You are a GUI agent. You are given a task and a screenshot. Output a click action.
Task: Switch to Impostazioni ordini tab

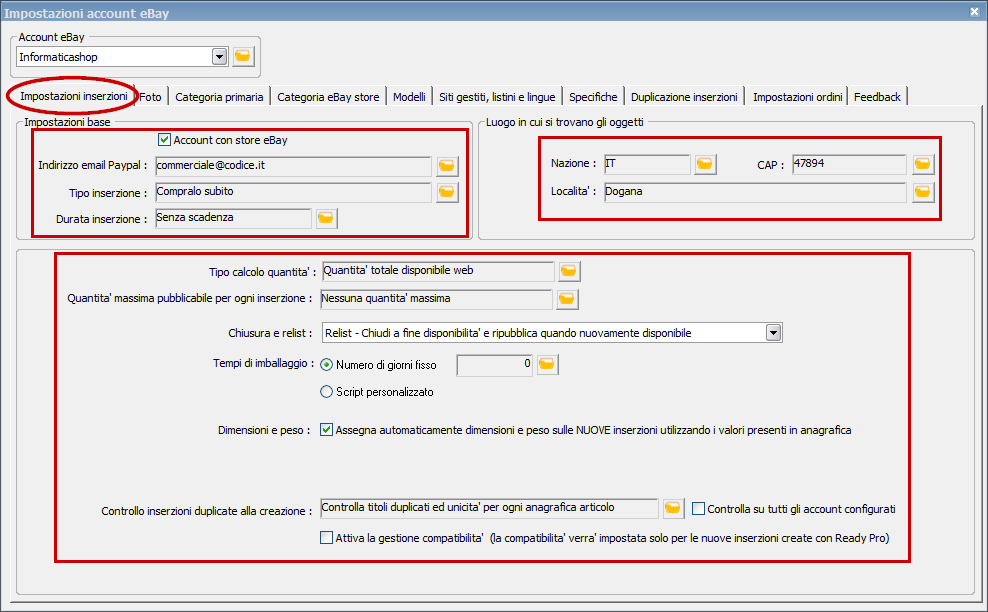coord(798,97)
